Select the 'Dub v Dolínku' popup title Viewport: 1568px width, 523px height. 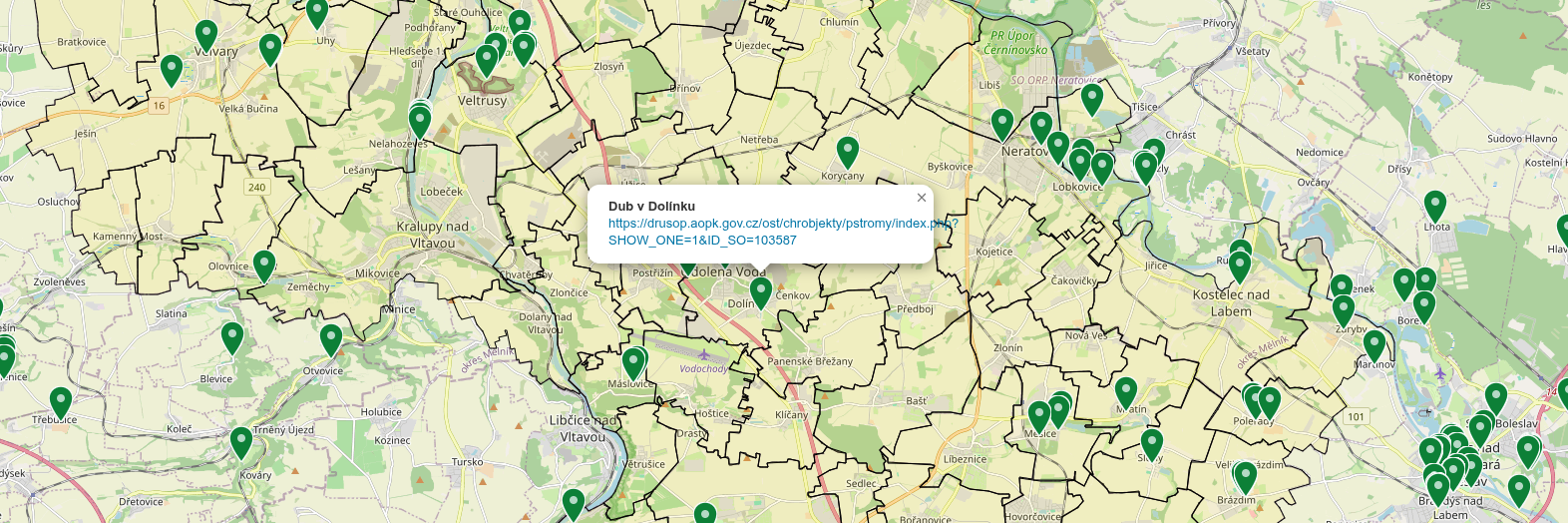tap(651, 206)
